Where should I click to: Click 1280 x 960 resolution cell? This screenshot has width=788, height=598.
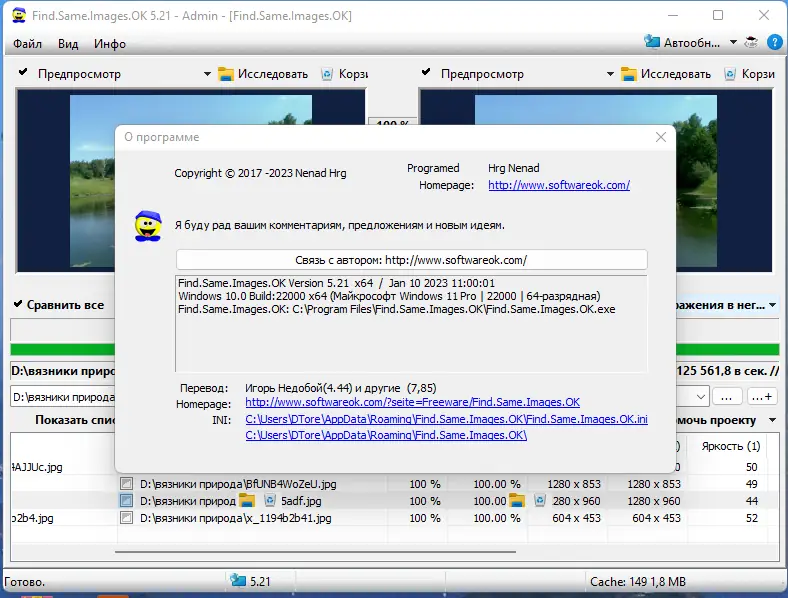pos(653,501)
